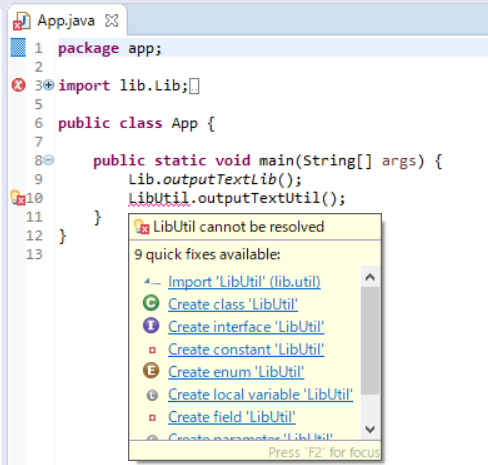Collapse the main method on line 8
Screen dimensions: 488x465
tap(49, 160)
